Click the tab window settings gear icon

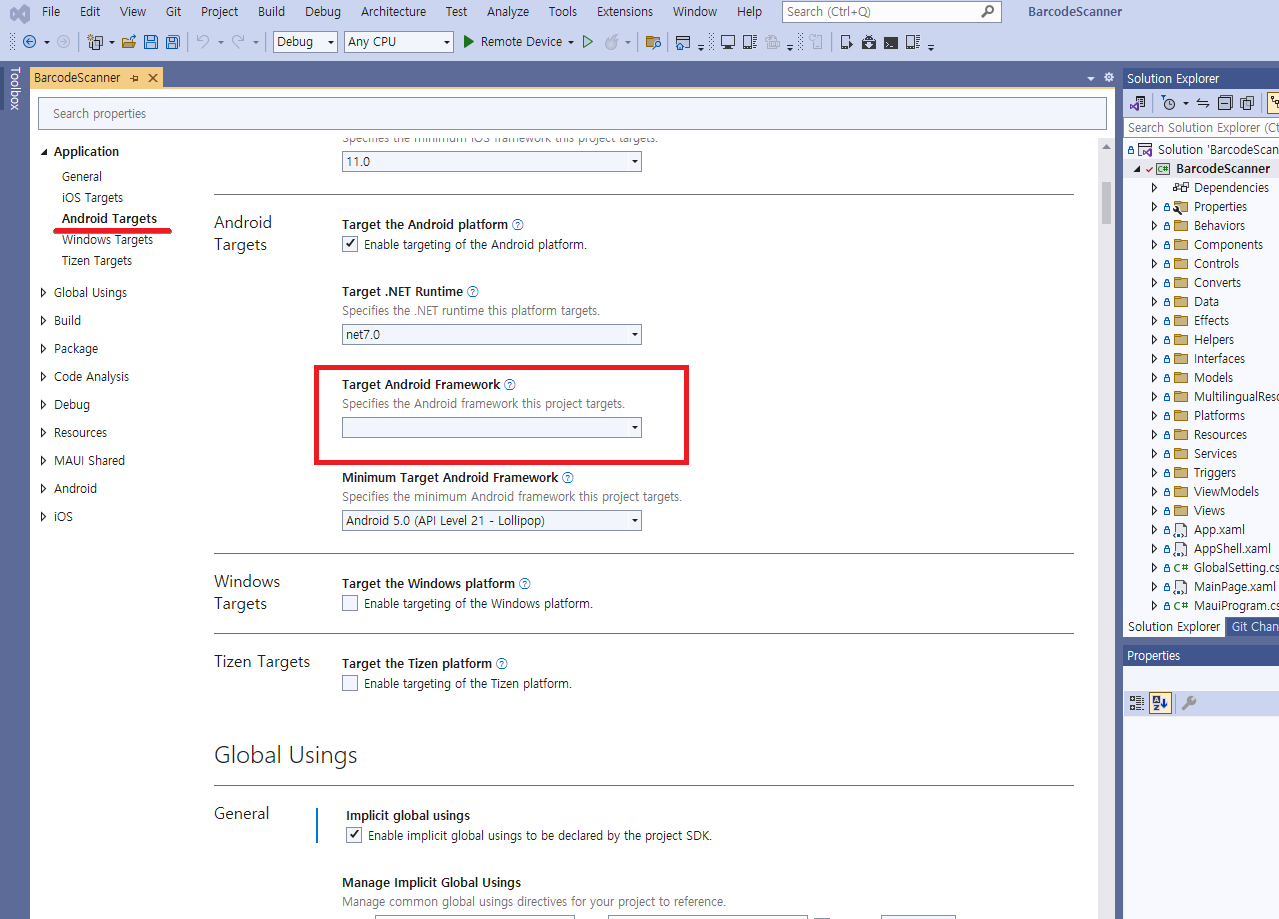1108,77
